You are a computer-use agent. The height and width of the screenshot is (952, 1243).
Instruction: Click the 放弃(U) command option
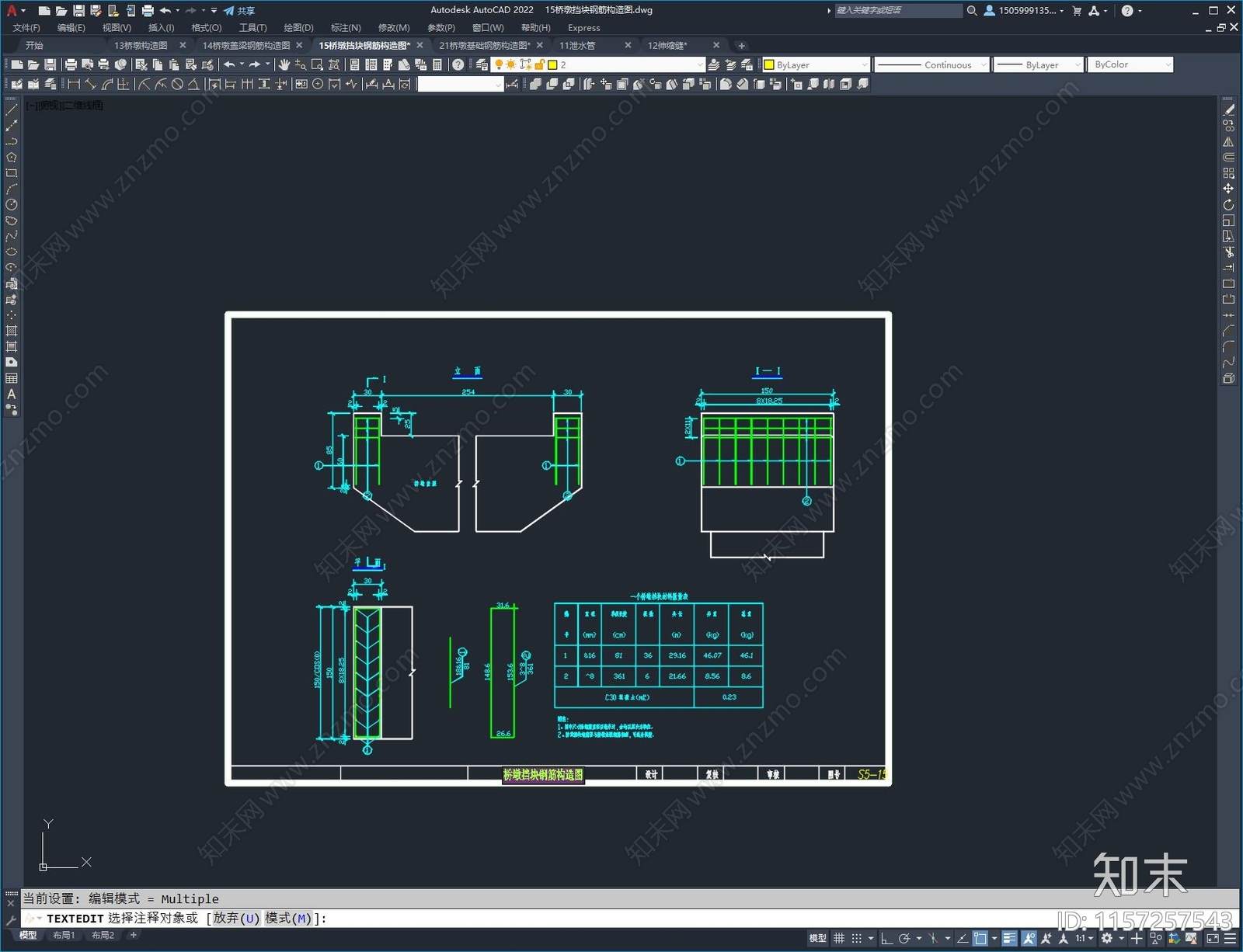pos(236,919)
